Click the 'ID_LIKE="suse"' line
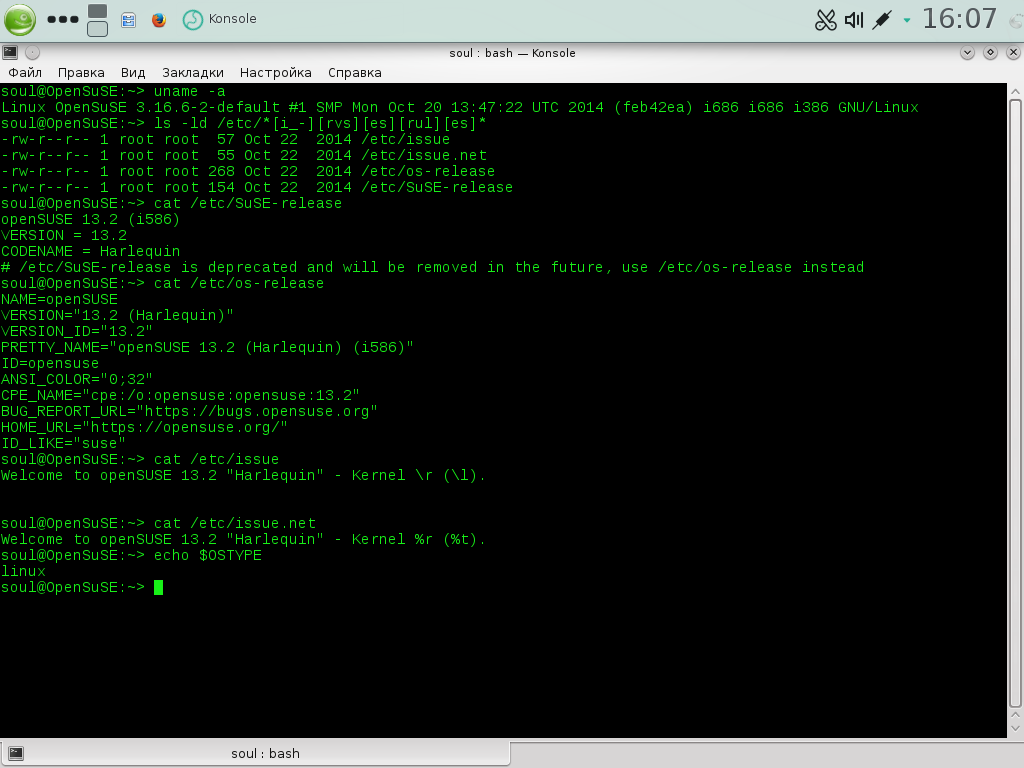 [63, 443]
